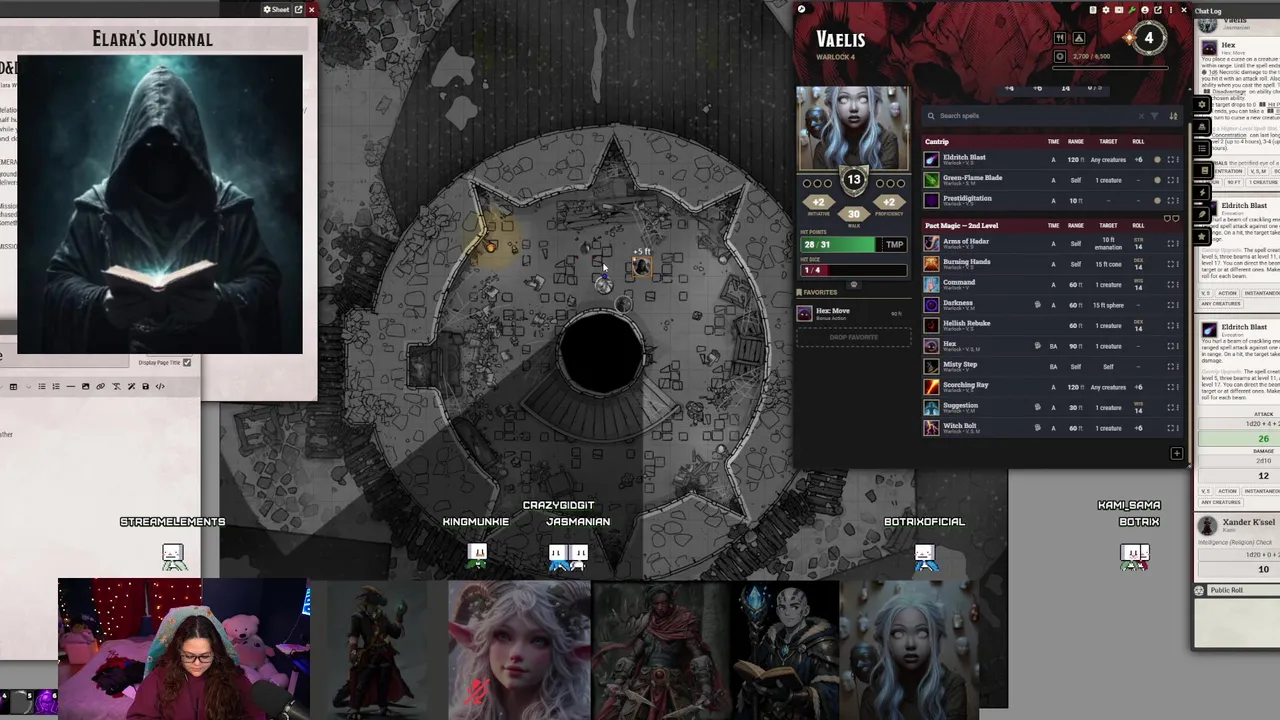Expand the Suggestion row details
1280x720 pixels.
1170,408
